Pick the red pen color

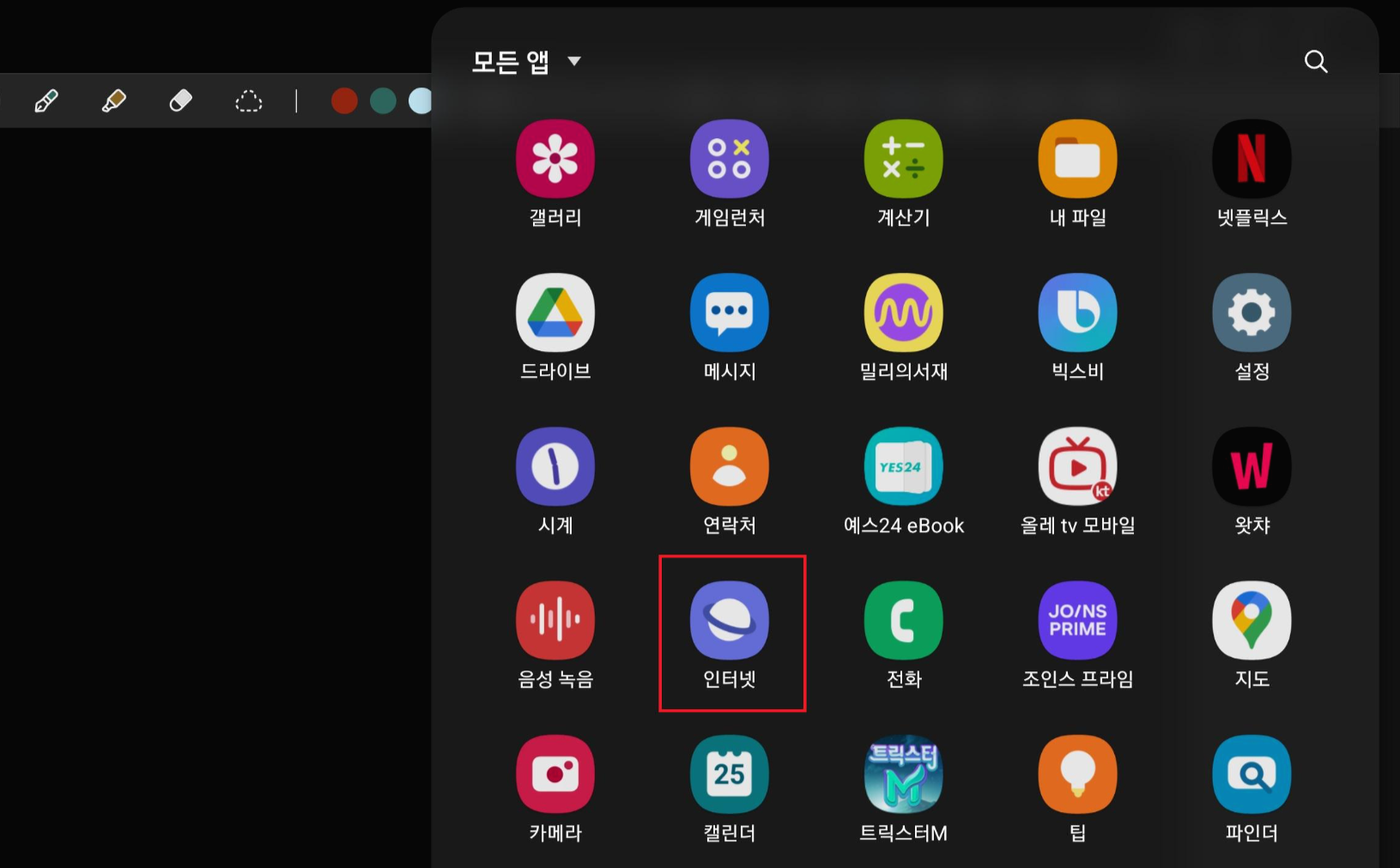[x=344, y=101]
